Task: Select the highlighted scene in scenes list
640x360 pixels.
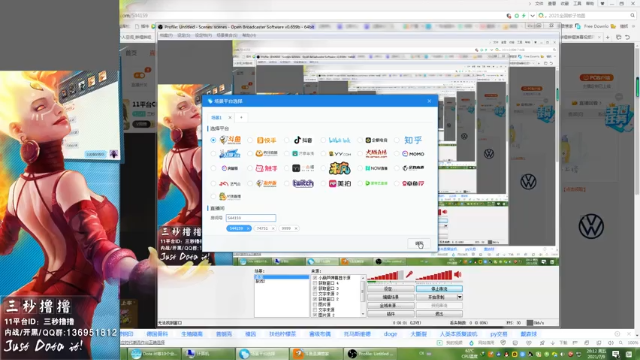Action: (x=282, y=277)
